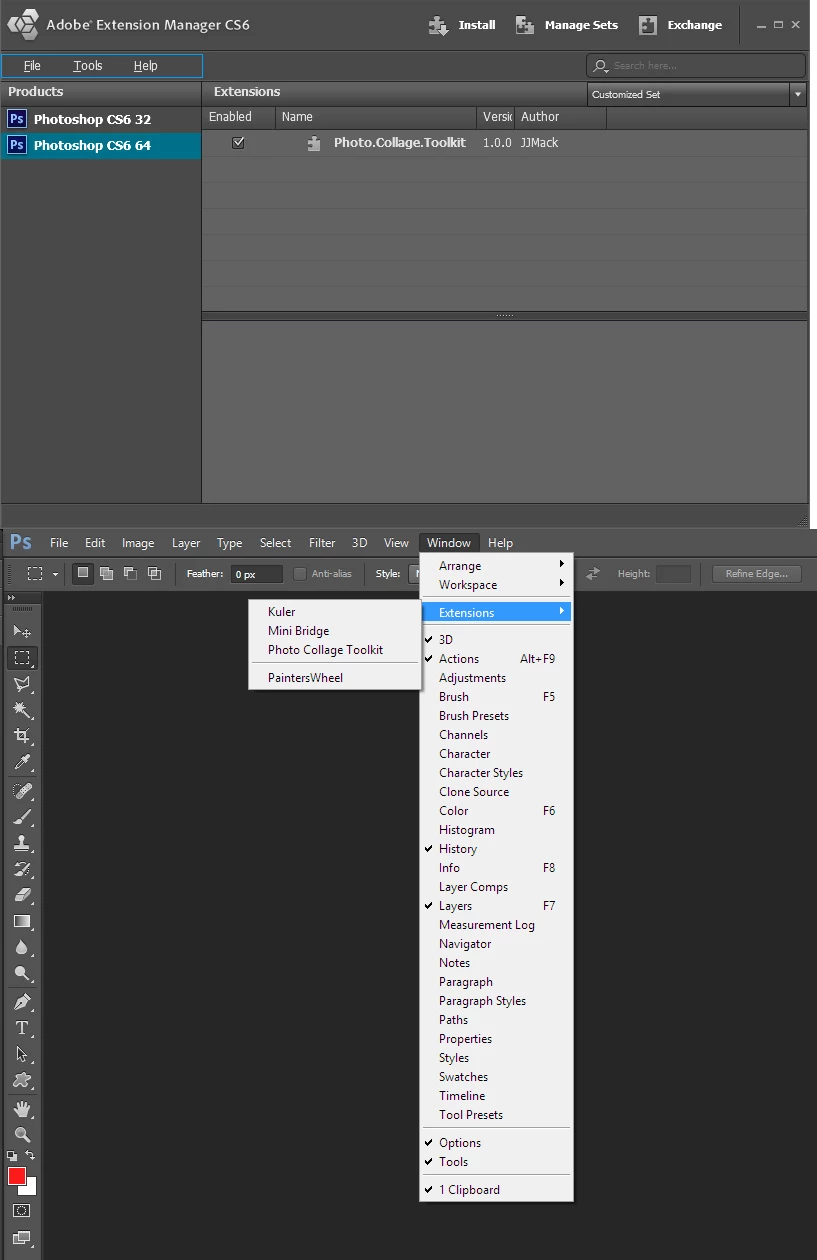Open Extension Manager File menu
817x1260 pixels.
[32, 66]
